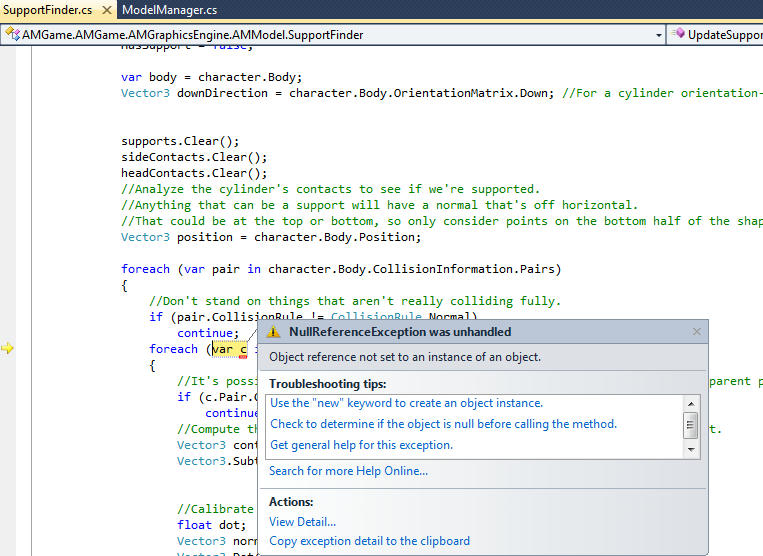The width and height of the screenshot is (763, 556).
Task: Click the tips list scrollbar thumb
Action: pos(691,425)
